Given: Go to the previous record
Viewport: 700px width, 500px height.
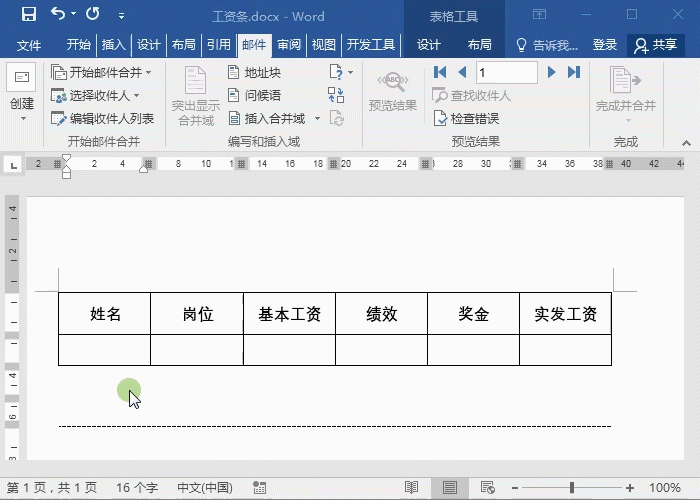Looking at the screenshot, I should point(462,72).
